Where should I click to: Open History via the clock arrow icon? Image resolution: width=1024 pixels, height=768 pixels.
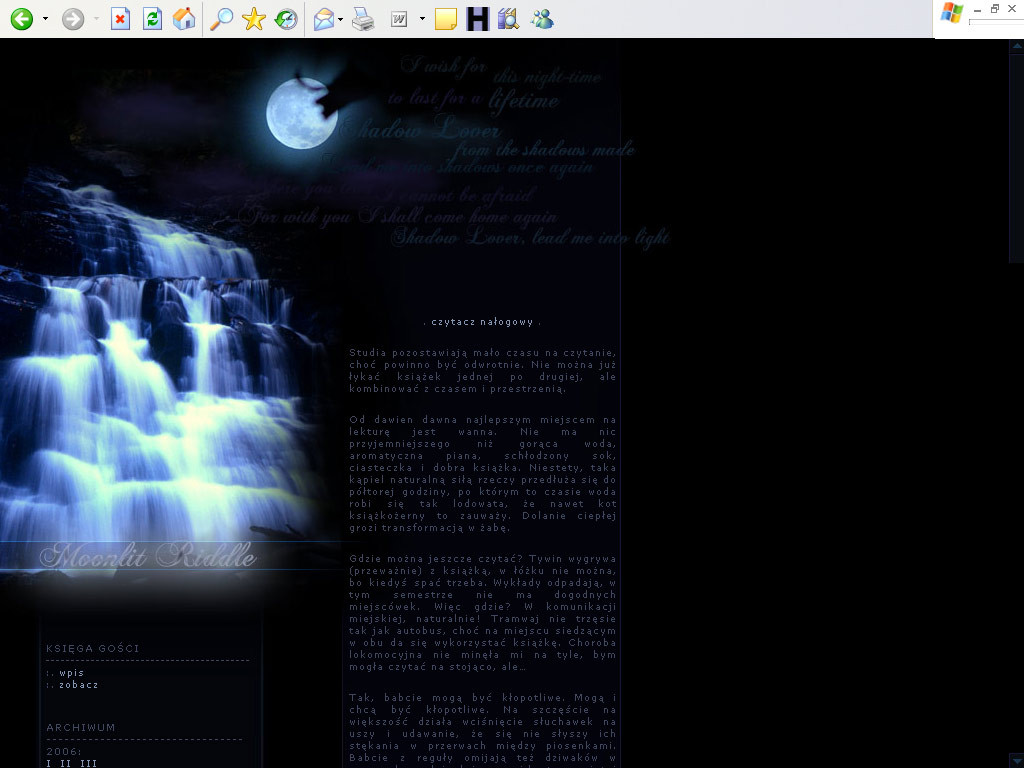click(286, 19)
